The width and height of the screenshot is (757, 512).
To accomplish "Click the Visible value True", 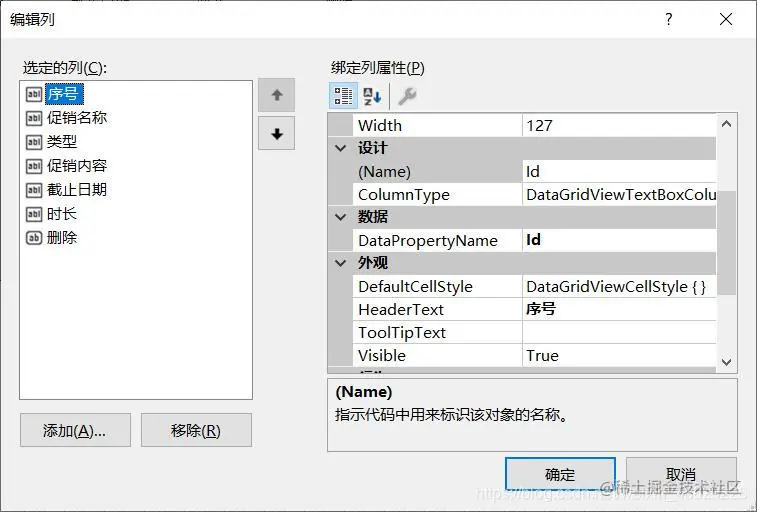I will [619, 356].
